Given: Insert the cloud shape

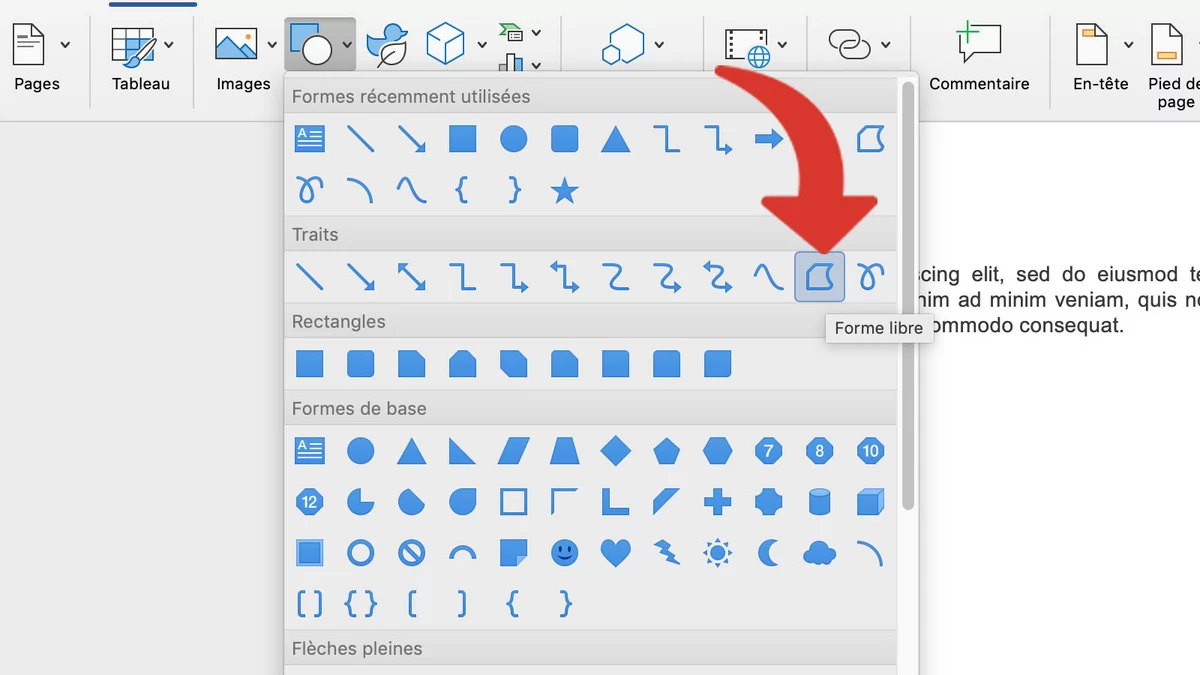Looking at the screenshot, I should [x=819, y=552].
